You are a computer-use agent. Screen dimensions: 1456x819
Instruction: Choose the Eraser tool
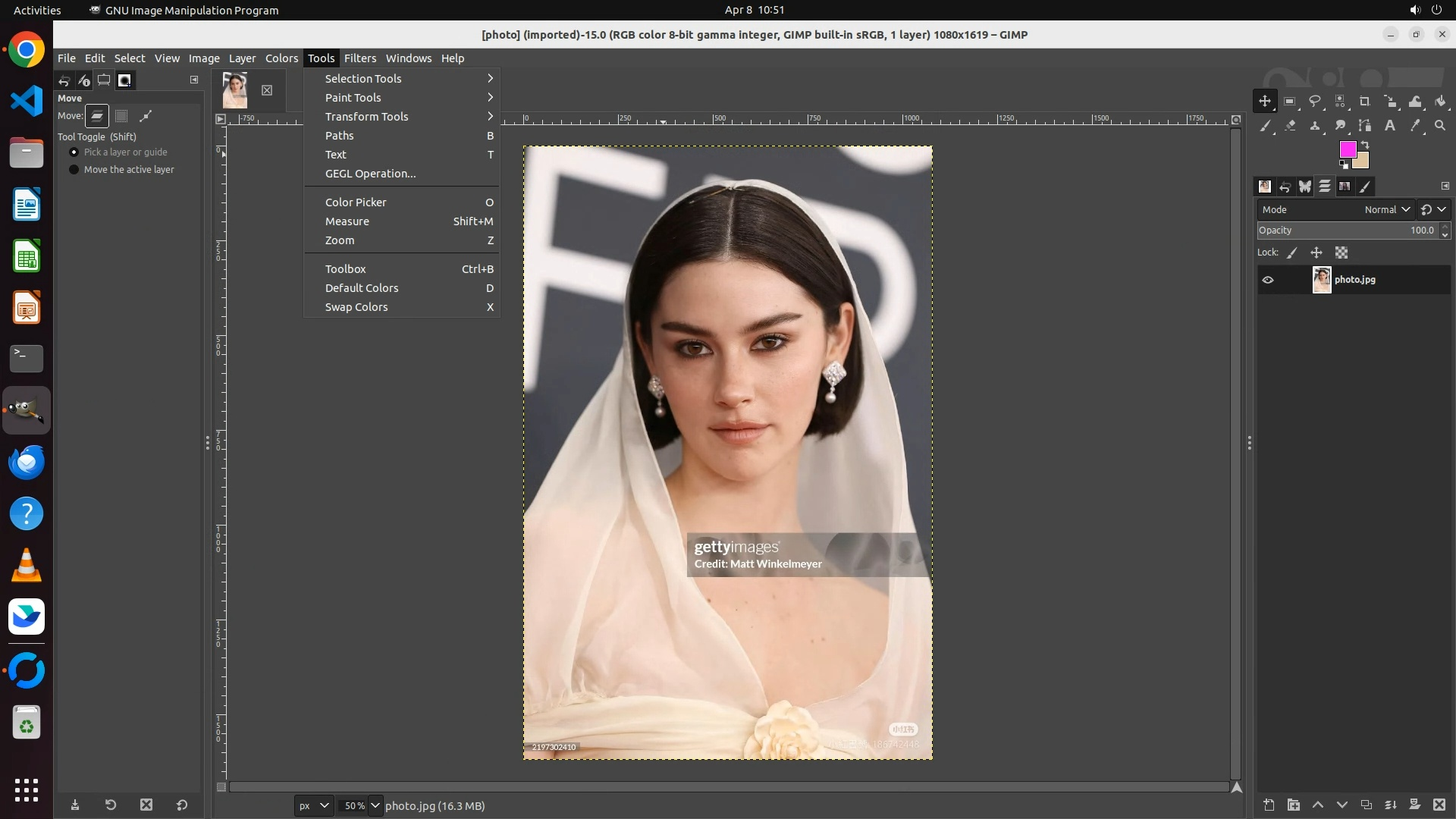point(1290,126)
